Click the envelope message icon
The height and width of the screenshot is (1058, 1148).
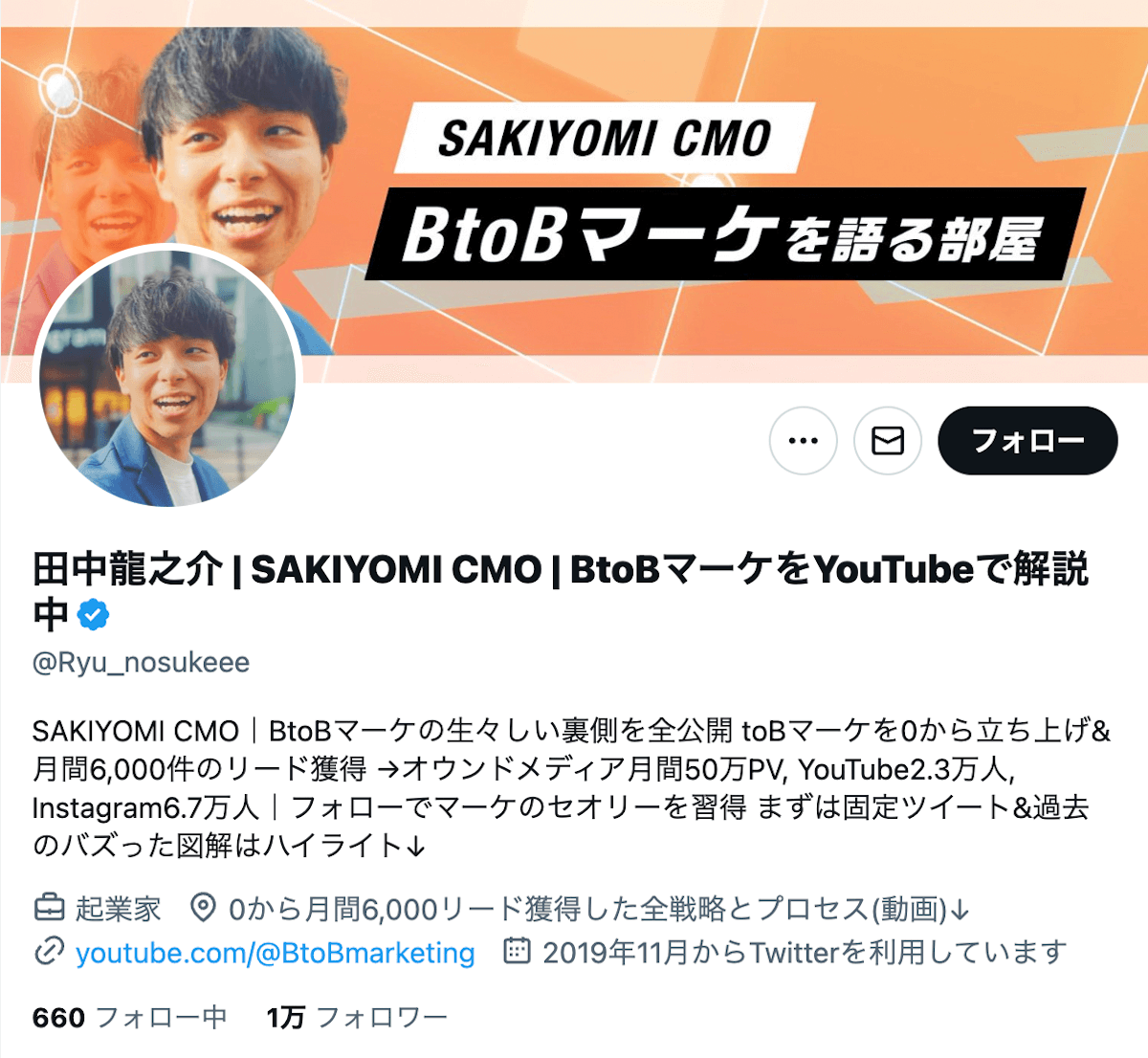point(888,441)
